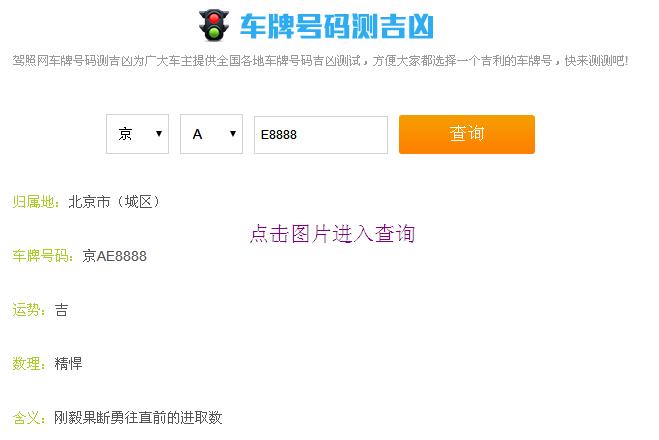
Task: Click the traffic light logo icon
Action: 214,25
